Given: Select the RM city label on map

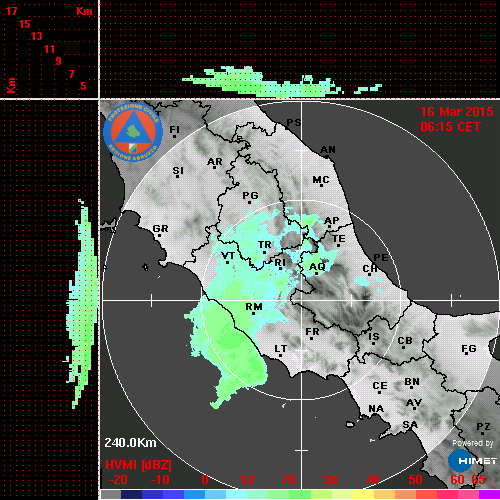Looking at the screenshot, I should [254, 307].
